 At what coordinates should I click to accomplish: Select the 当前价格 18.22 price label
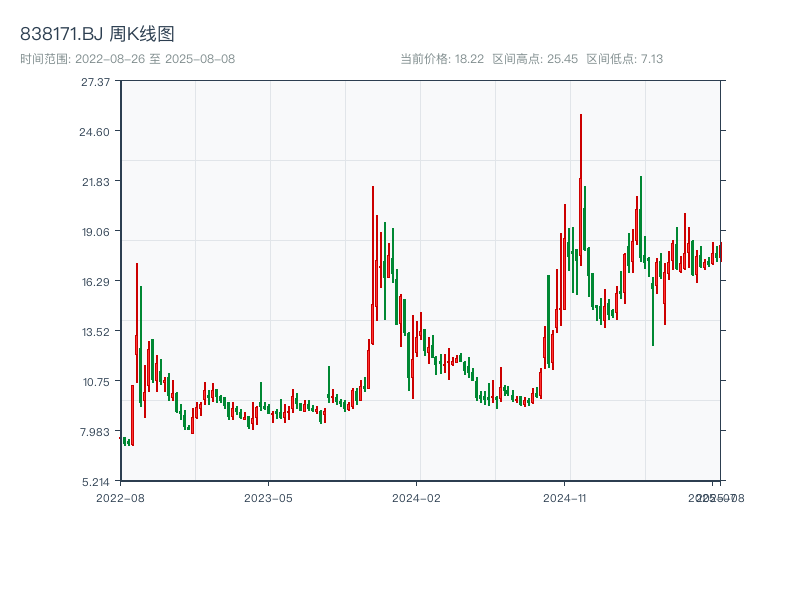(x=443, y=58)
